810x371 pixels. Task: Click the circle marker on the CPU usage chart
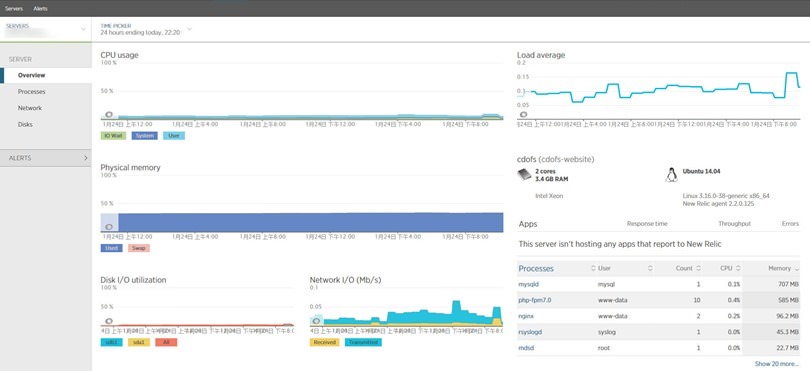[108, 115]
